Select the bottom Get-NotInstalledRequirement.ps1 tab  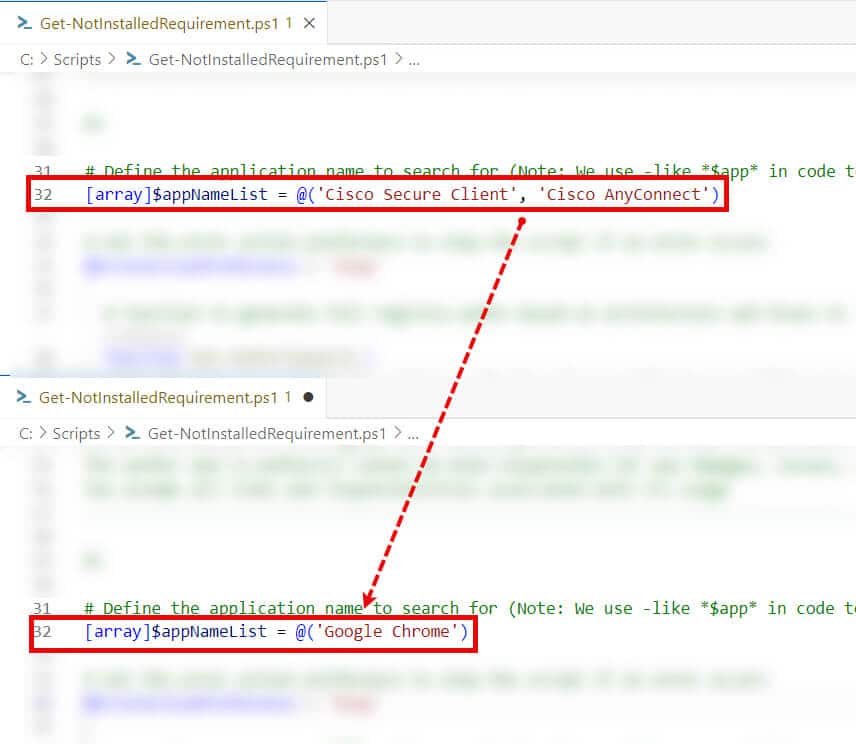[163, 397]
